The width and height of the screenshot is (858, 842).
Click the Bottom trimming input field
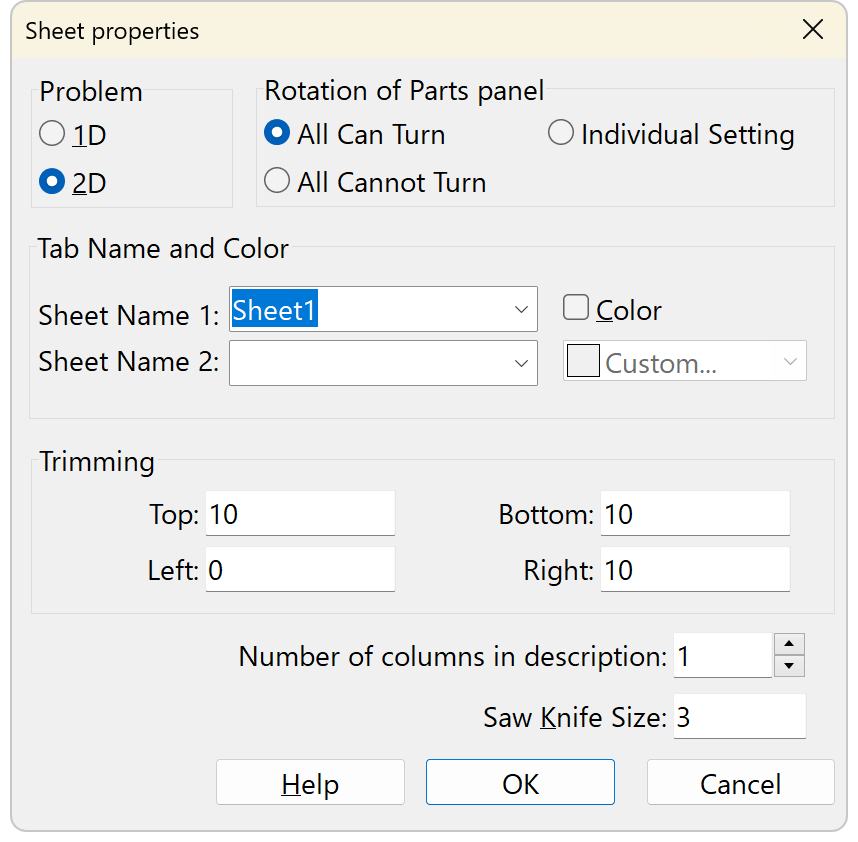[x=695, y=514]
